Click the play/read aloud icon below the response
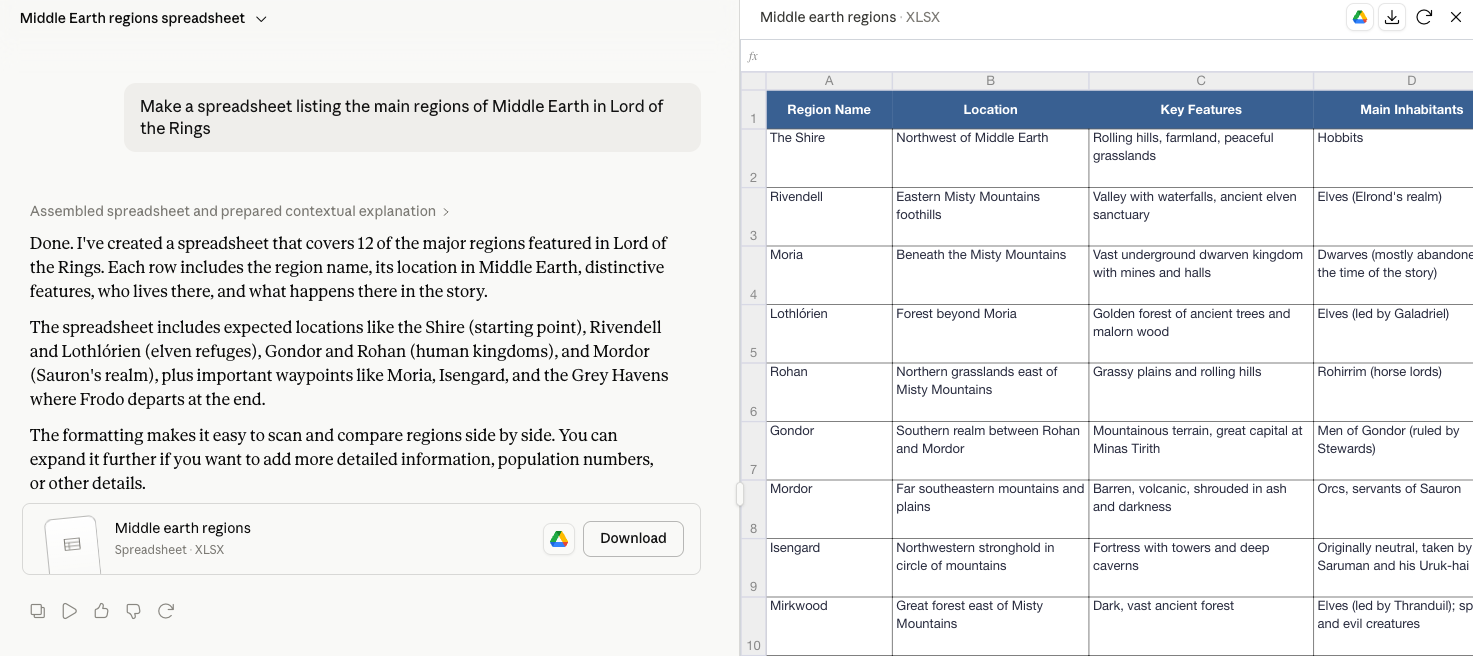 coord(69,611)
